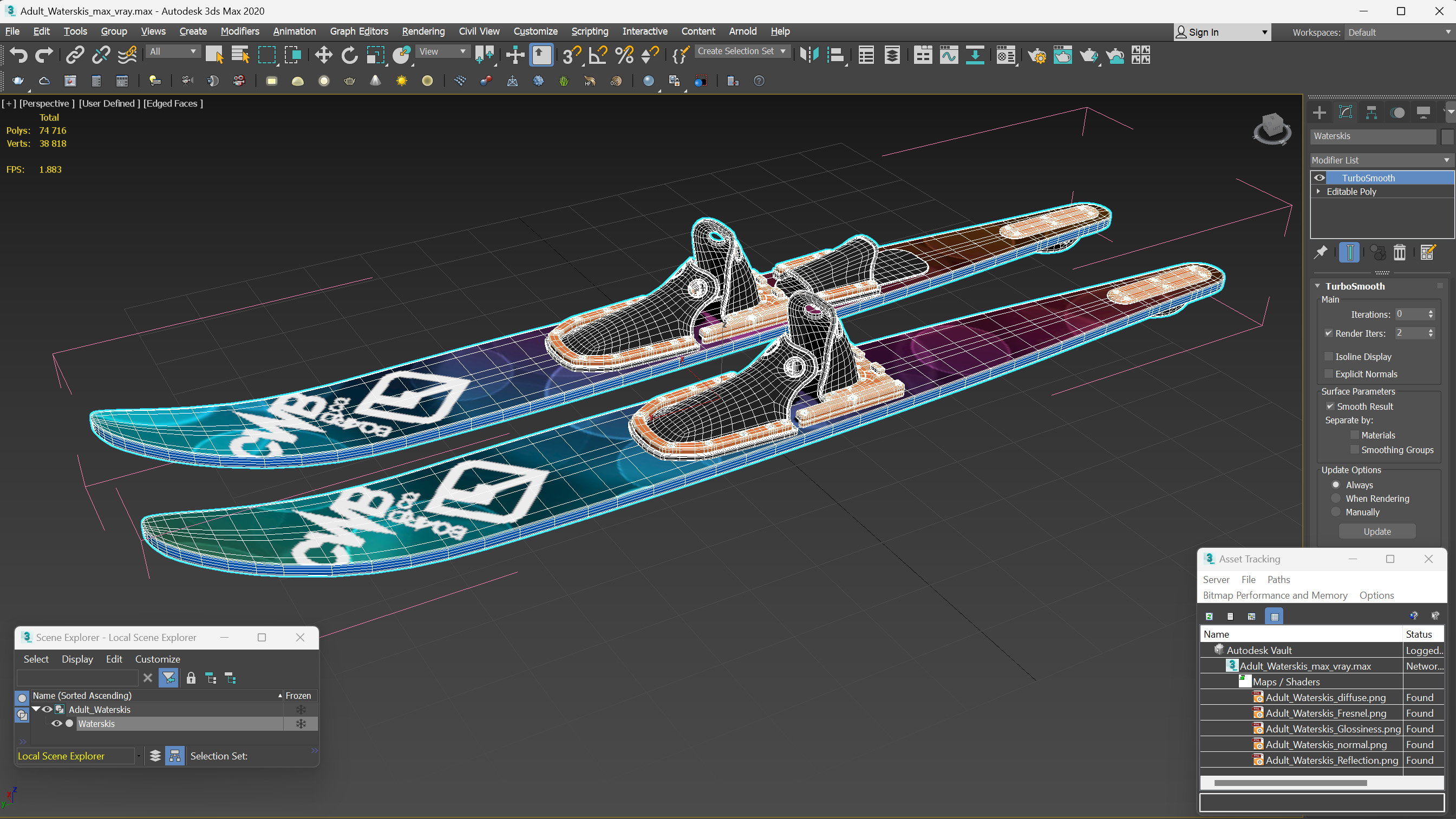Viewport: 1456px width, 819px height.
Task: Click the Scene Explorer search field
Action: (77, 678)
